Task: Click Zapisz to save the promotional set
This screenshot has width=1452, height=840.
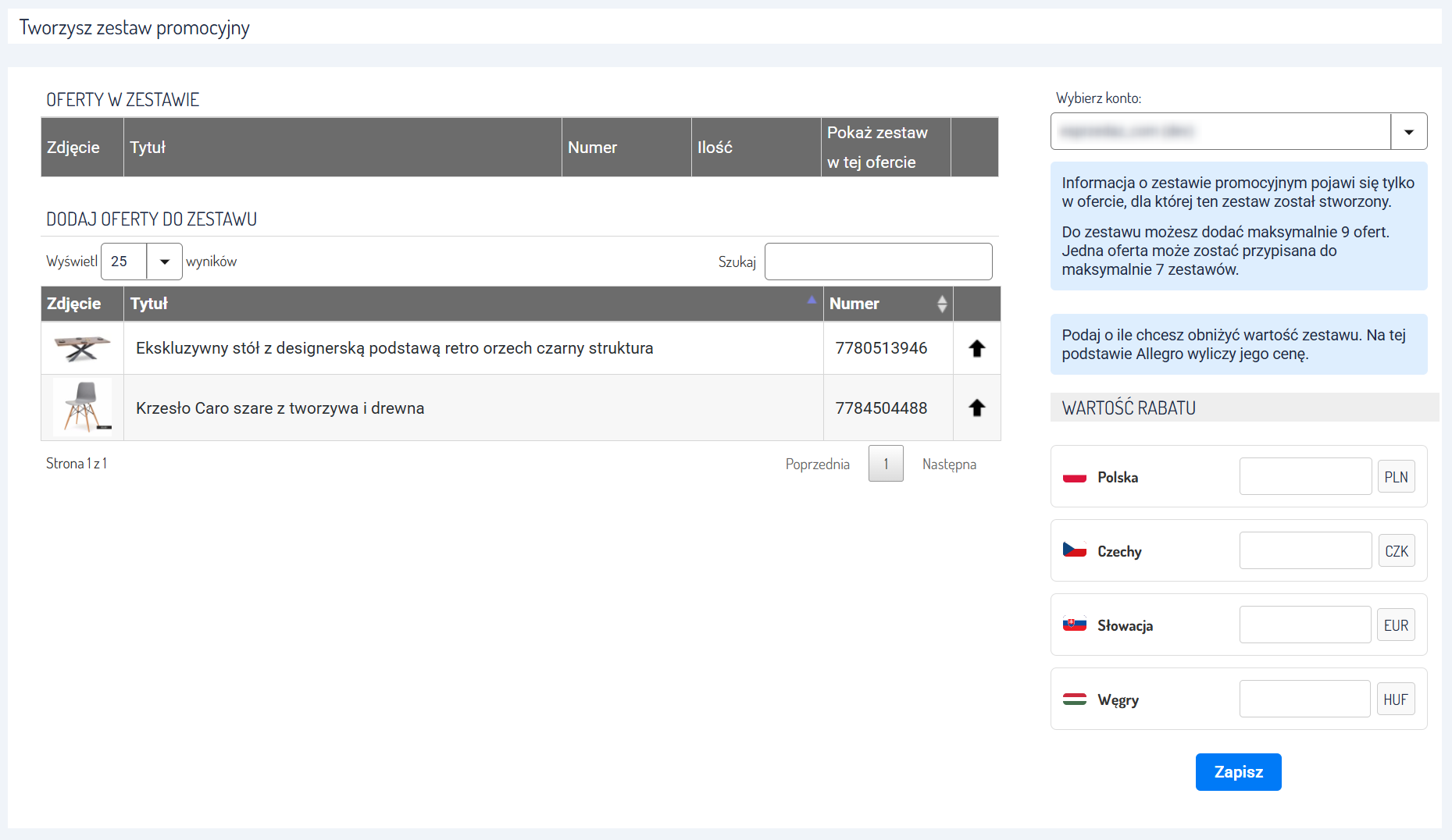Action: click(x=1238, y=772)
